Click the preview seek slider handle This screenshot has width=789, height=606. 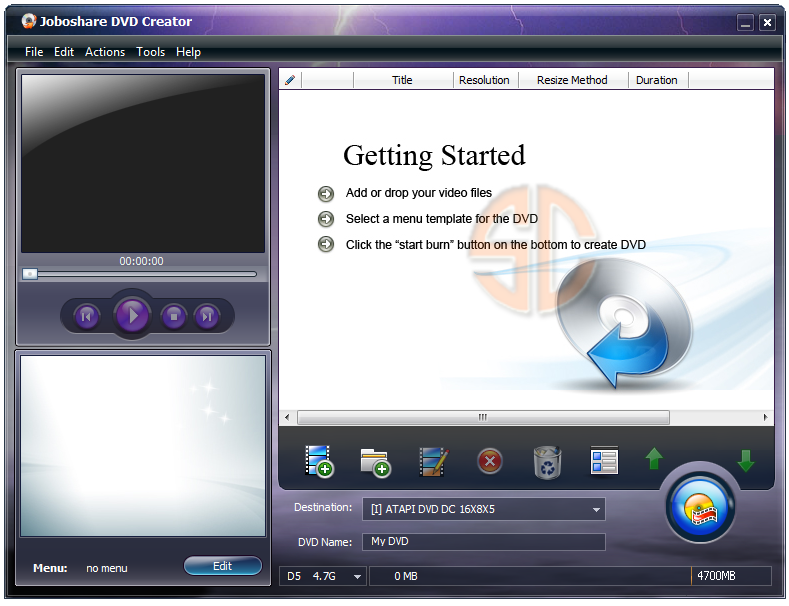tap(30, 274)
